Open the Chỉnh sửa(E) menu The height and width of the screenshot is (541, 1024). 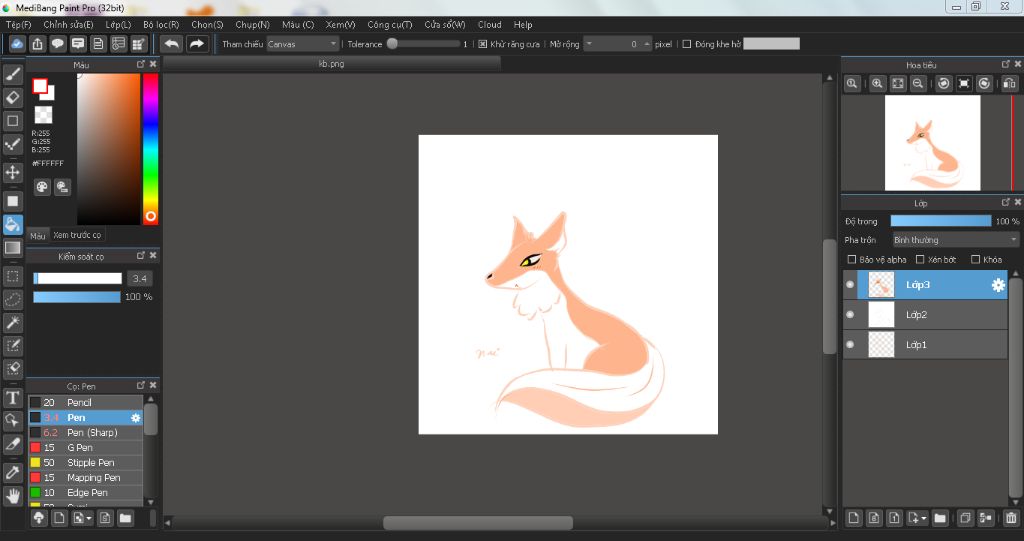click(68, 24)
